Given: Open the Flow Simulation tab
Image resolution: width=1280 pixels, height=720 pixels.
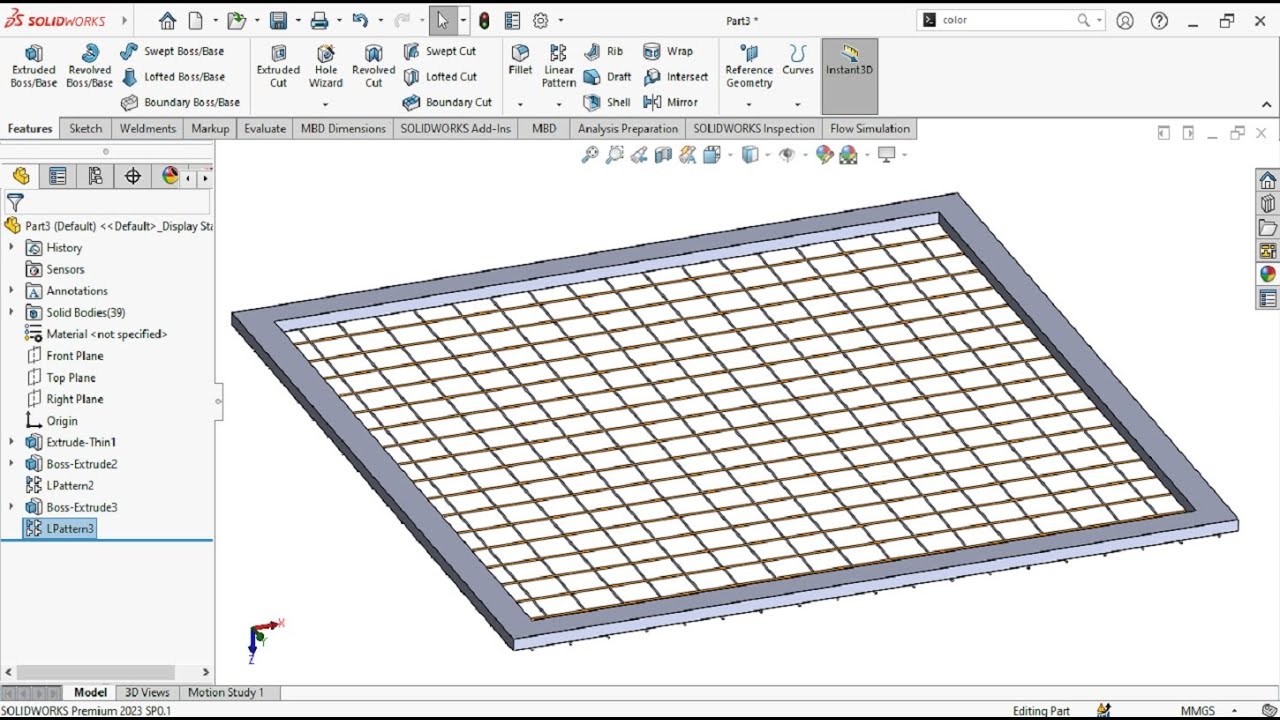Looking at the screenshot, I should (x=870, y=128).
